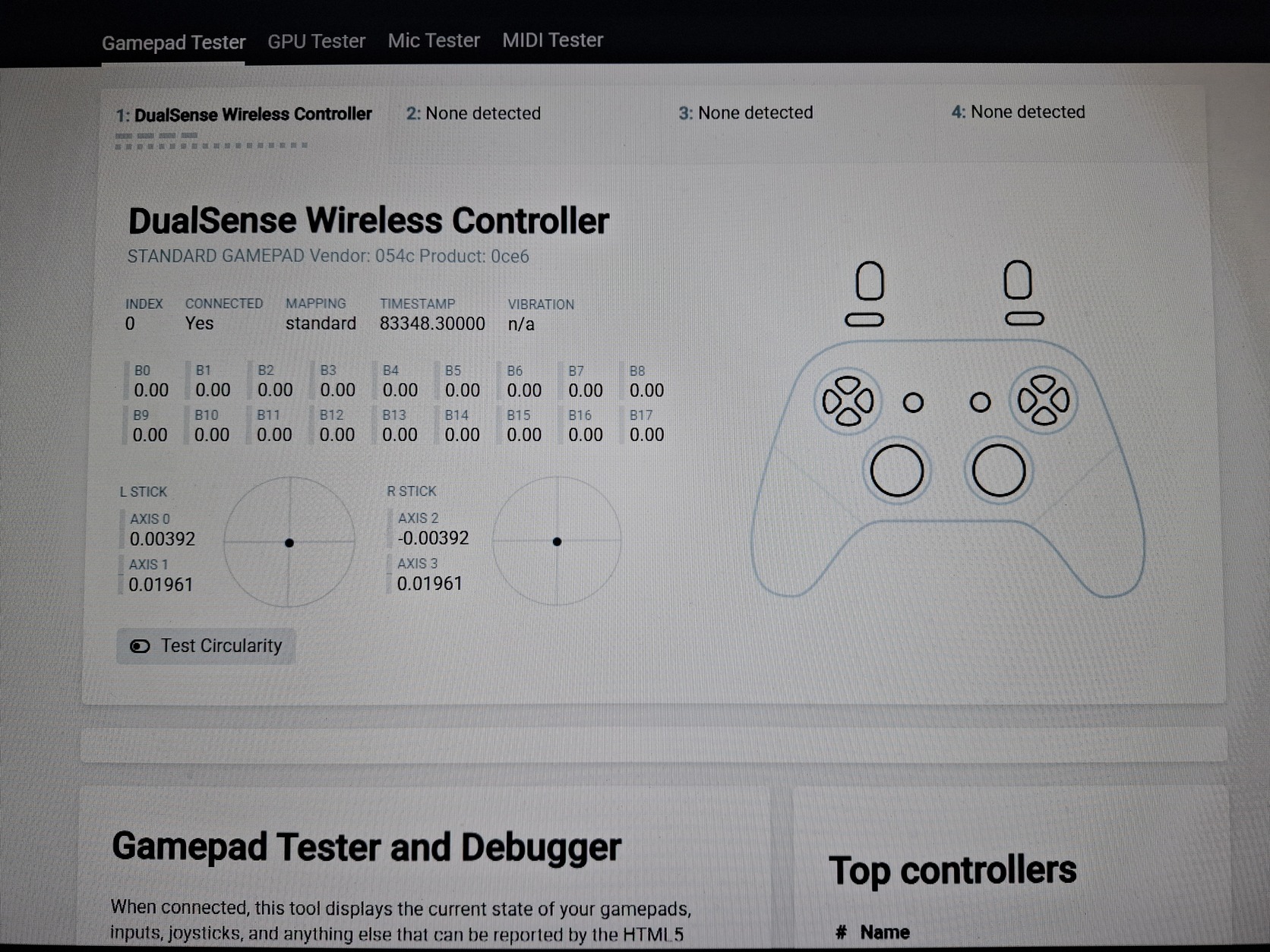This screenshot has width=1270, height=952.
Task: Click the left small center button in the diagram
Action: click(913, 402)
